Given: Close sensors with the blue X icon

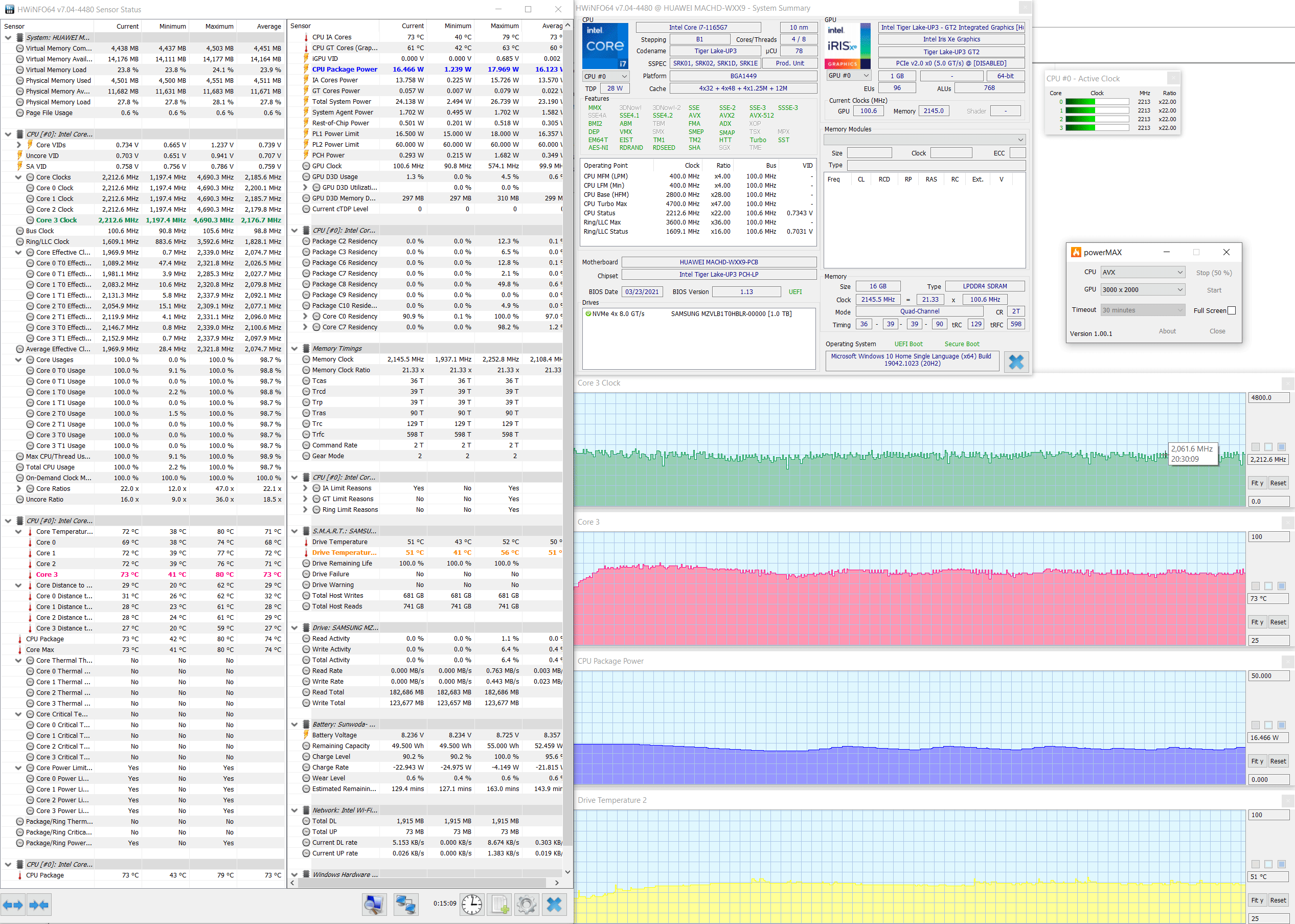Looking at the screenshot, I should pyautogui.click(x=554, y=904).
